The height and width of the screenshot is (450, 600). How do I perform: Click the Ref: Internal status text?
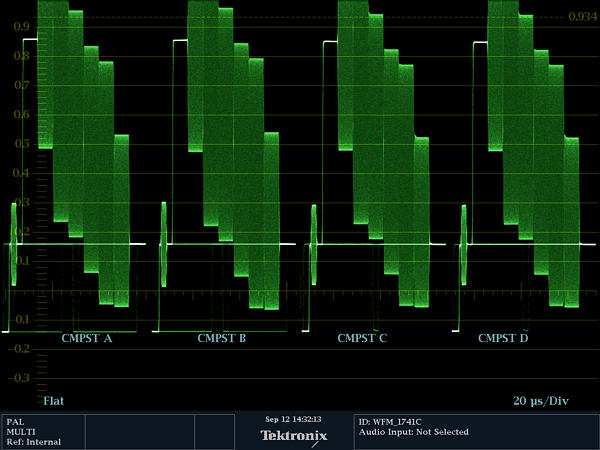pyautogui.click(x=32, y=441)
